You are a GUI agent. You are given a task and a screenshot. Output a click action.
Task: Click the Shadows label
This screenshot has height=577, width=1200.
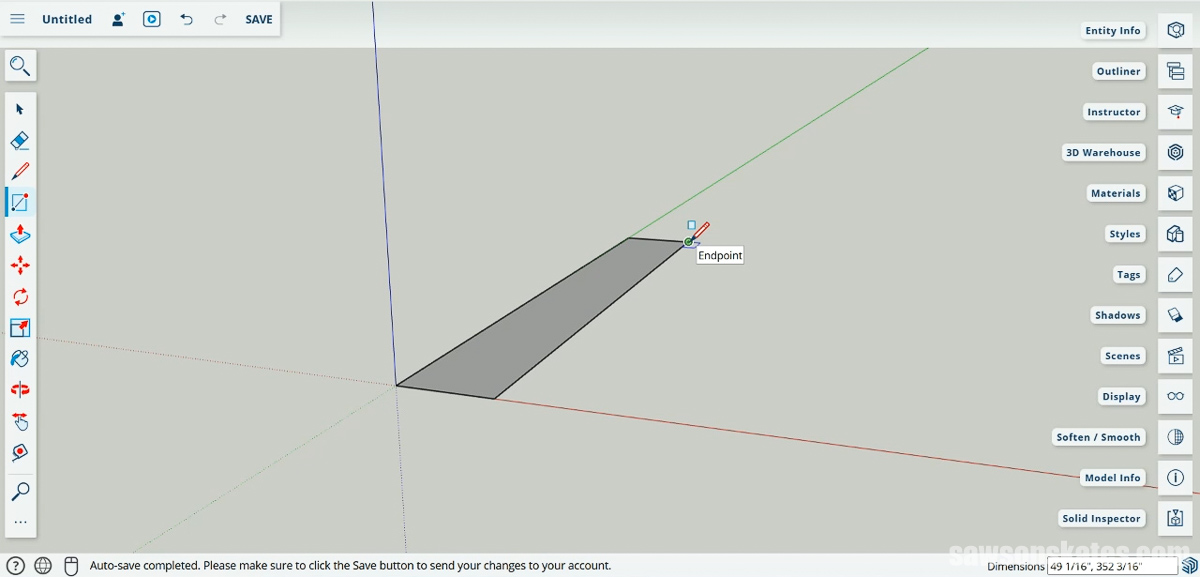1118,315
